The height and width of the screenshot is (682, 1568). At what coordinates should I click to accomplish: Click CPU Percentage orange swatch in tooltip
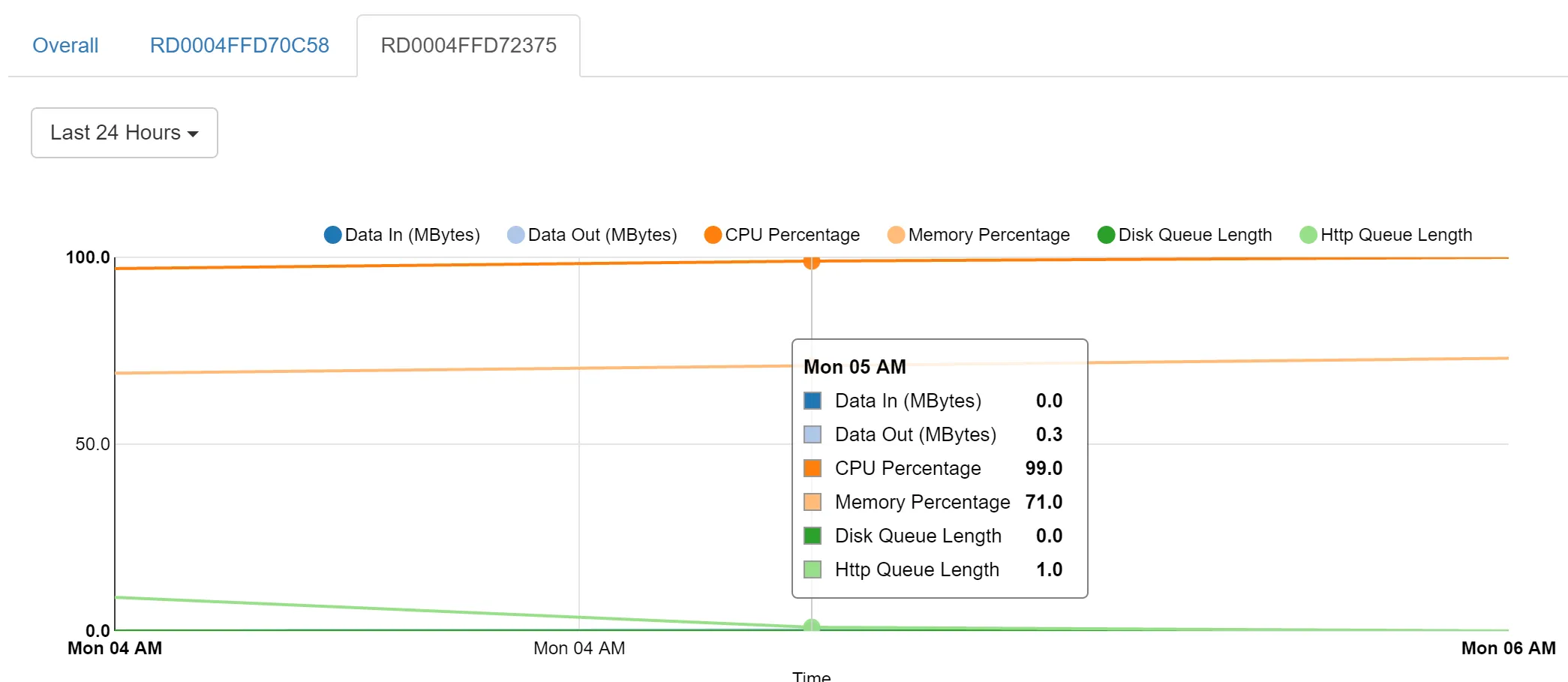[812, 468]
